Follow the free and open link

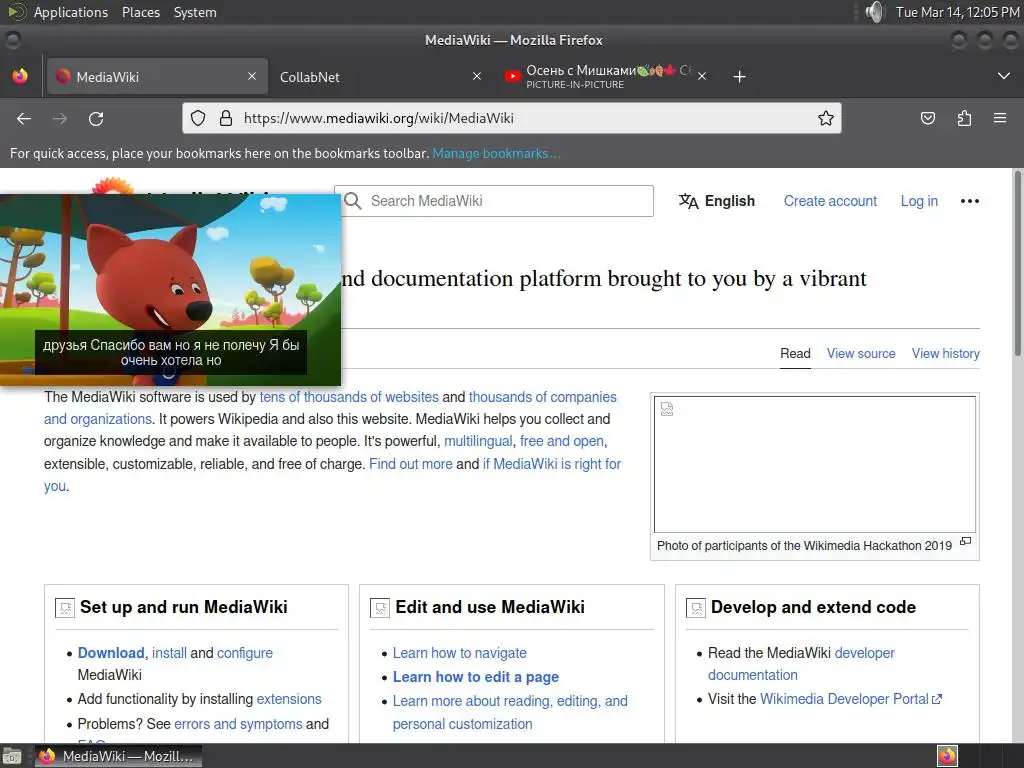pyautogui.click(x=562, y=441)
